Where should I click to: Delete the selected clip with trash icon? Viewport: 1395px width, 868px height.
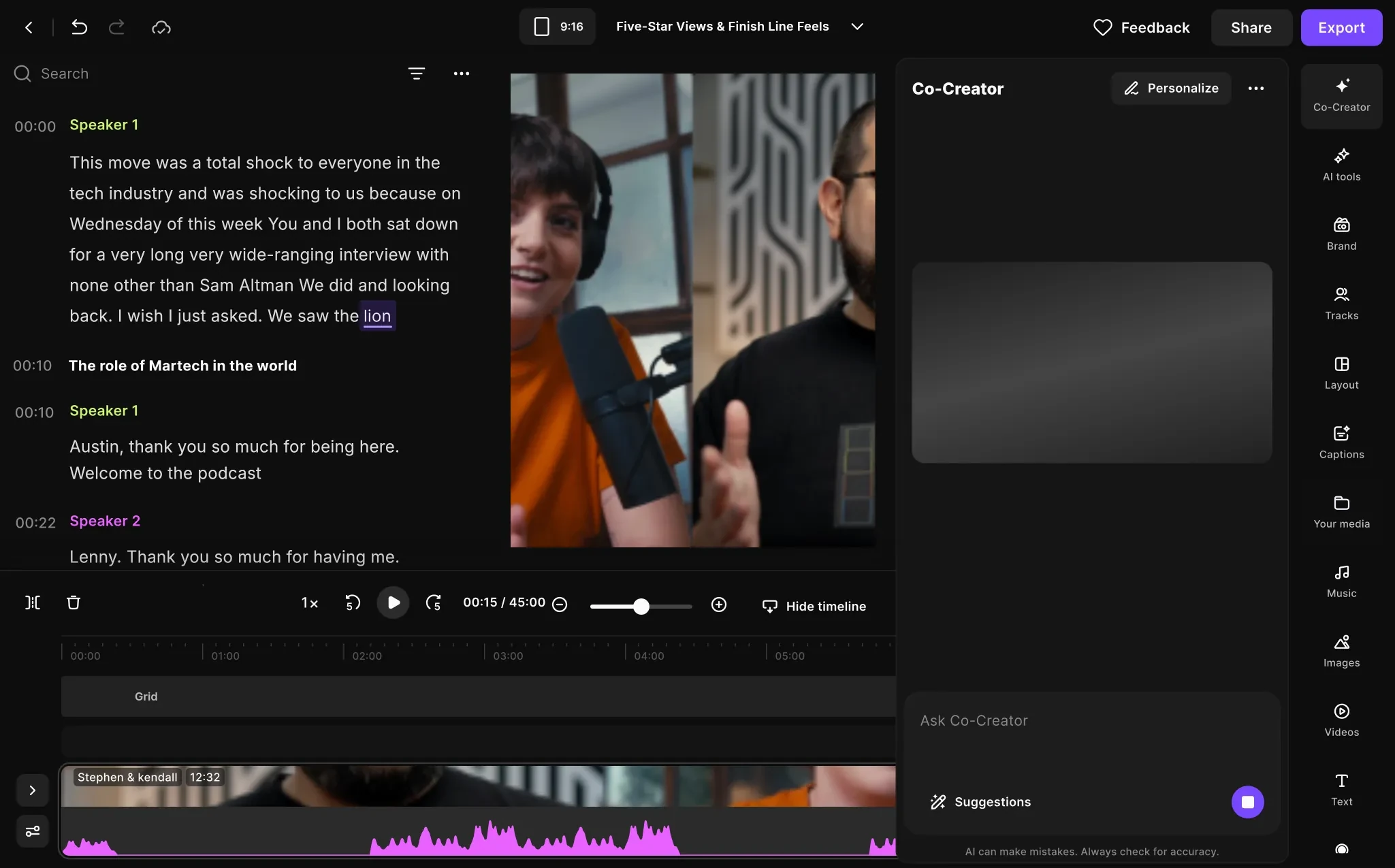74,602
